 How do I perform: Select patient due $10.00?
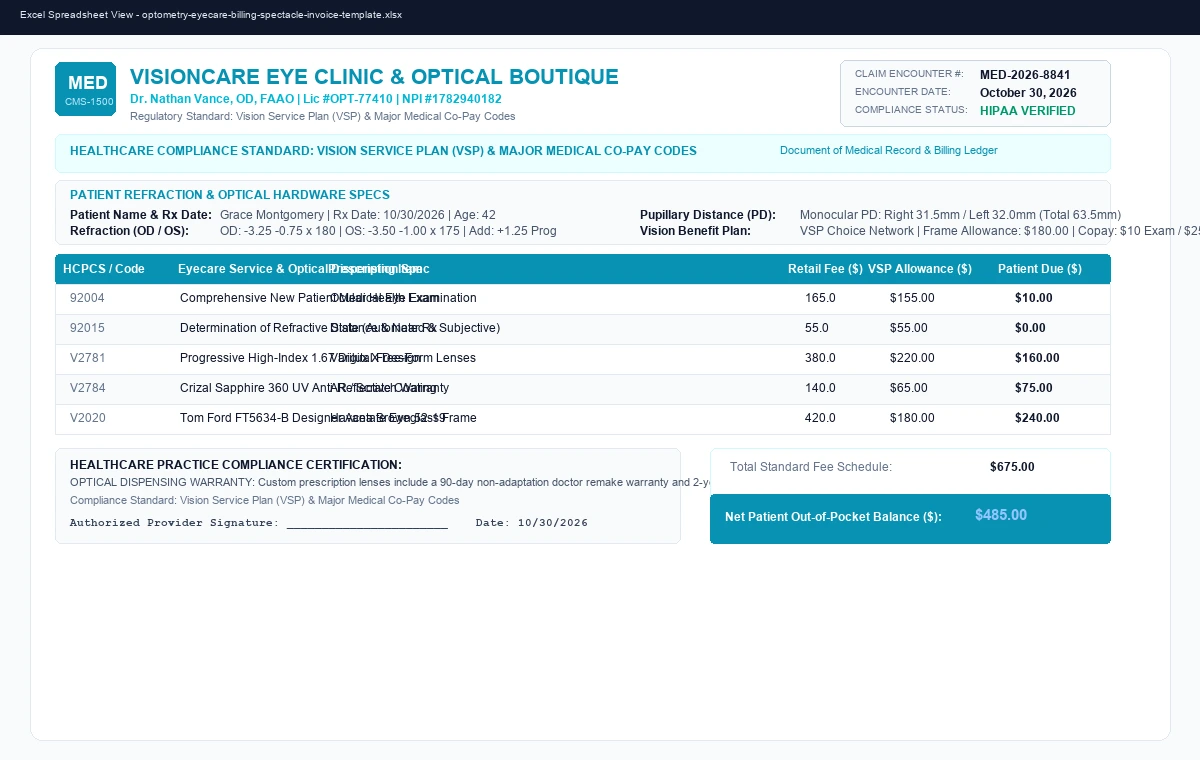1034,298
